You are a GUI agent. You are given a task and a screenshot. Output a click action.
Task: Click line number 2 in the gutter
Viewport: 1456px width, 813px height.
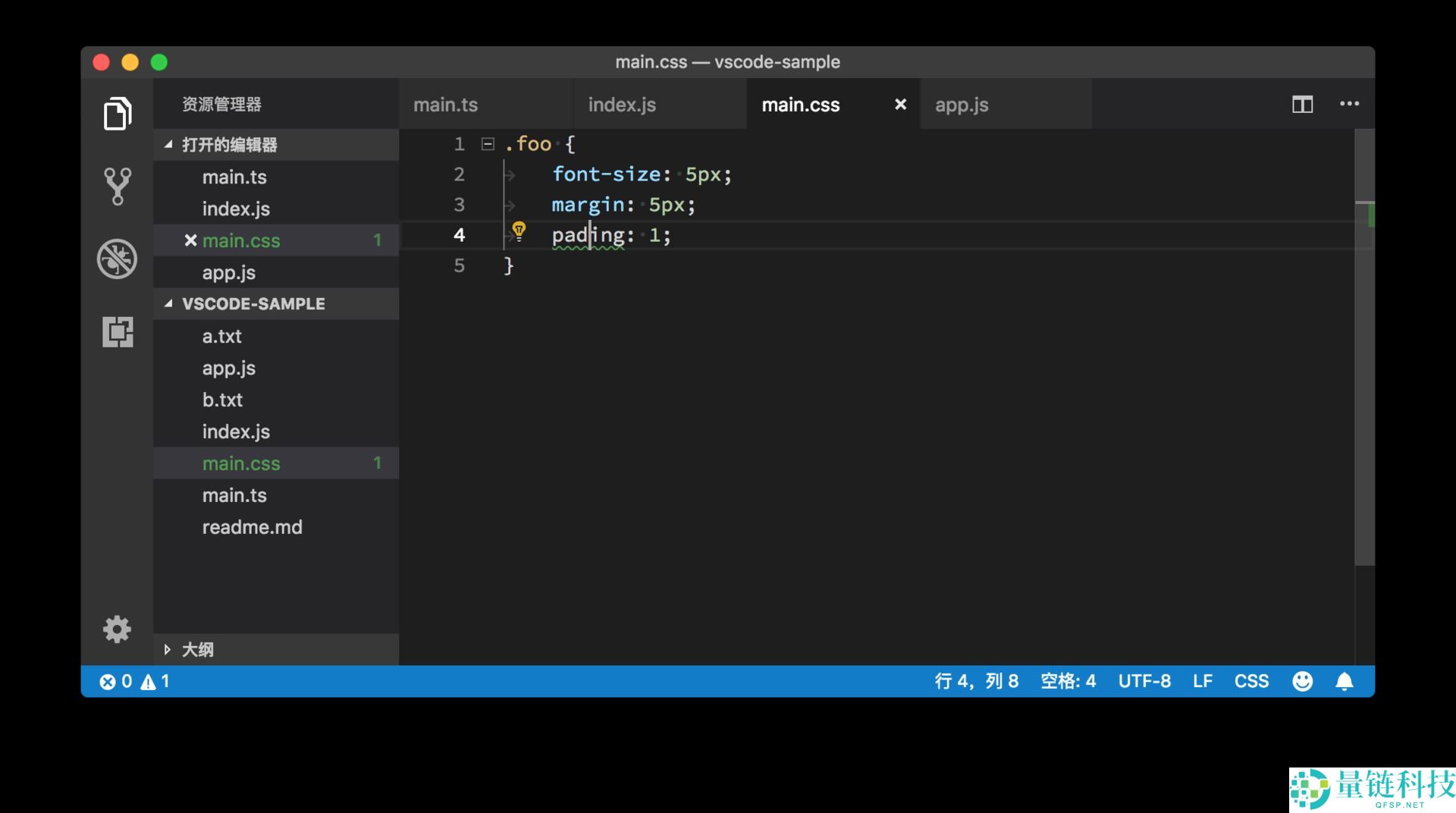(x=459, y=174)
